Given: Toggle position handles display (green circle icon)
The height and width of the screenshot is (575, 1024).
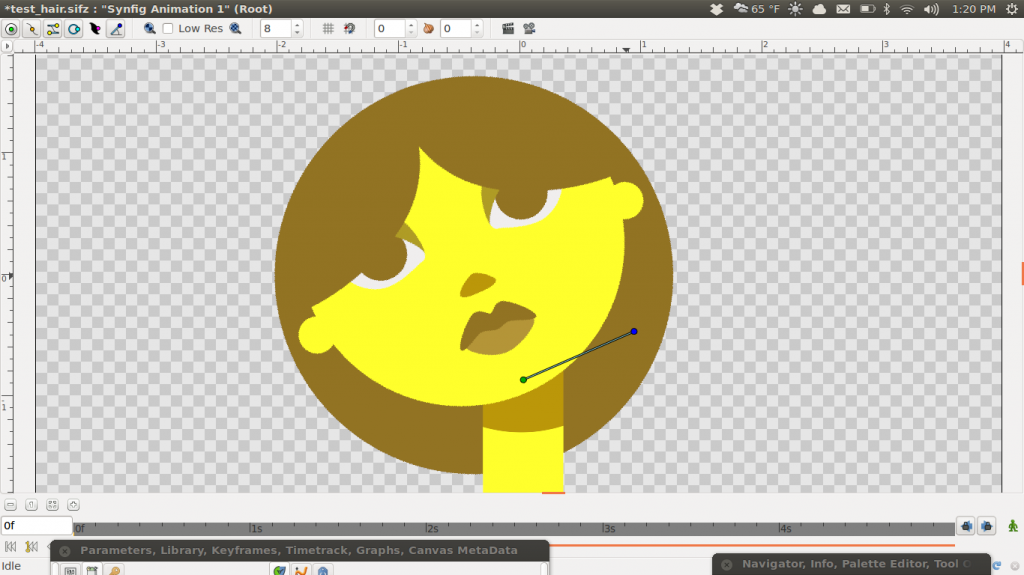Looking at the screenshot, I should pyautogui.click(x=11, y=29).
